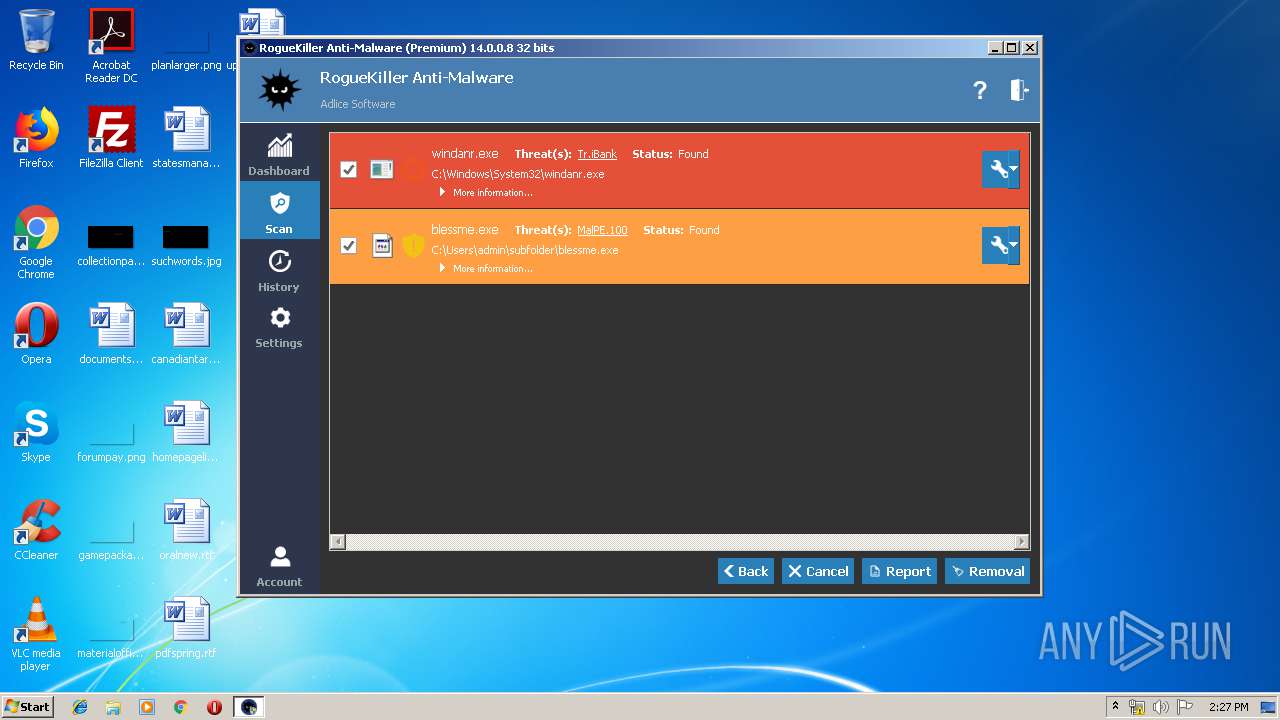
Task: Click the volume icon in system tray
Action: coord(1160,707)
